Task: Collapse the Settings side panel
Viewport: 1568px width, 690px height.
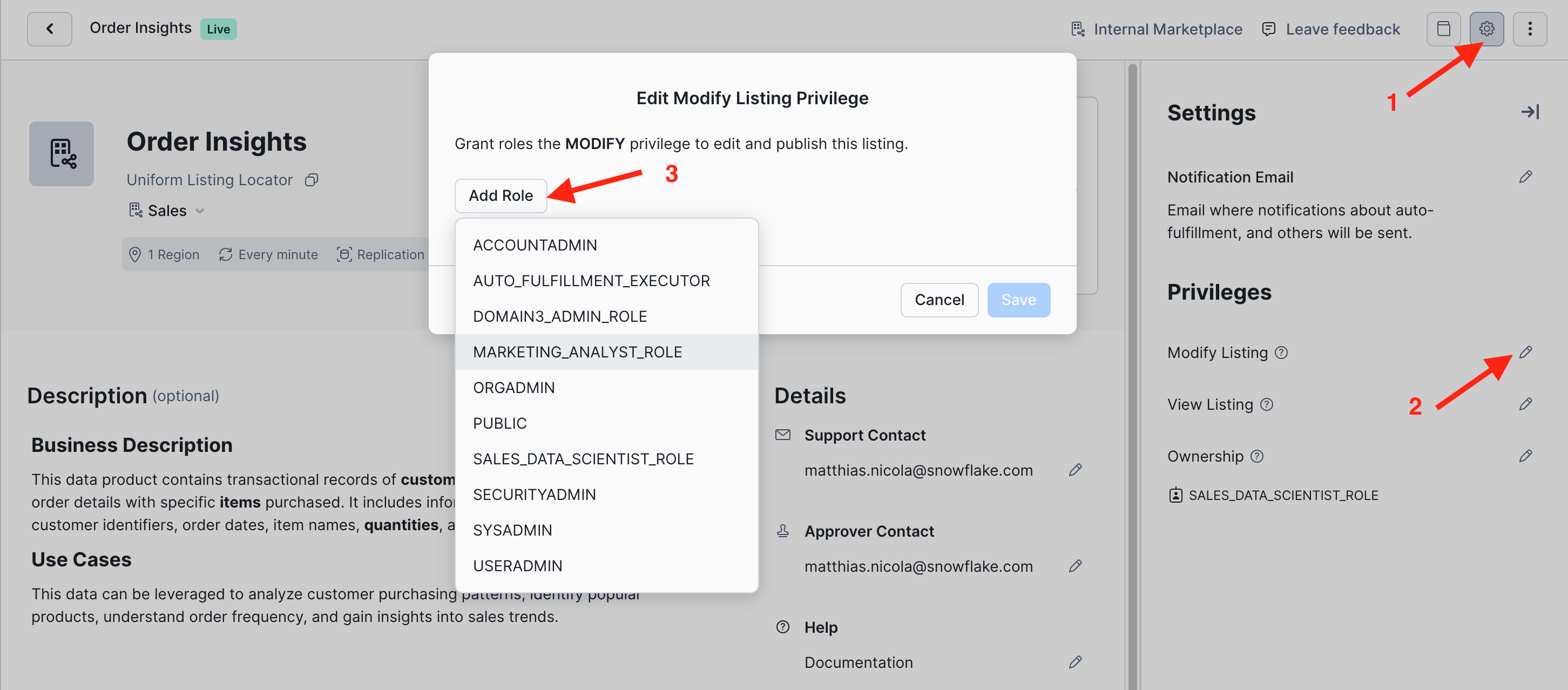Action: 1529,112
